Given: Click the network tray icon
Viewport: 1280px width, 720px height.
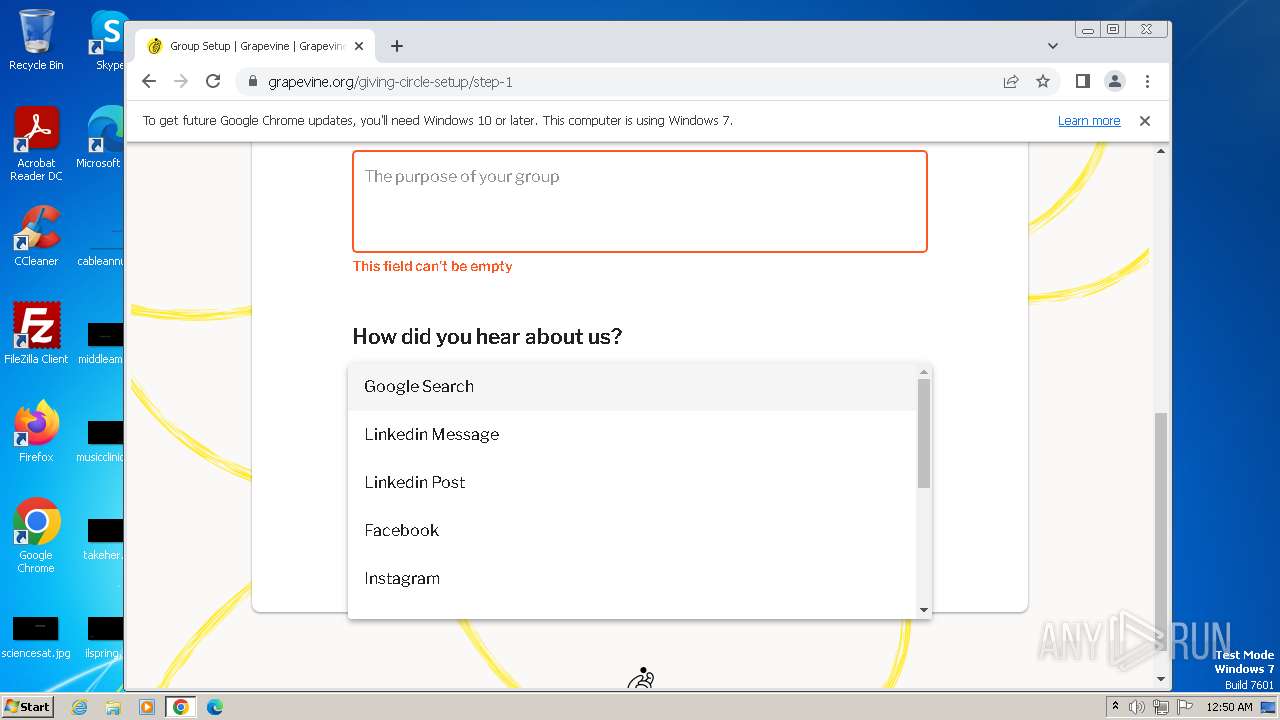Looking at the screenshot, I should [1160, 707].
